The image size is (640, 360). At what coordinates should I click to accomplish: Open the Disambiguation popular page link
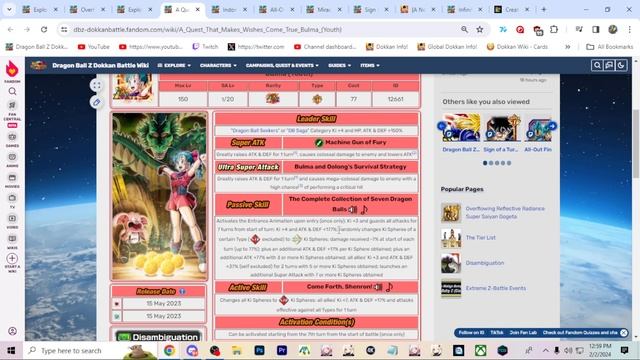[485, 263]
